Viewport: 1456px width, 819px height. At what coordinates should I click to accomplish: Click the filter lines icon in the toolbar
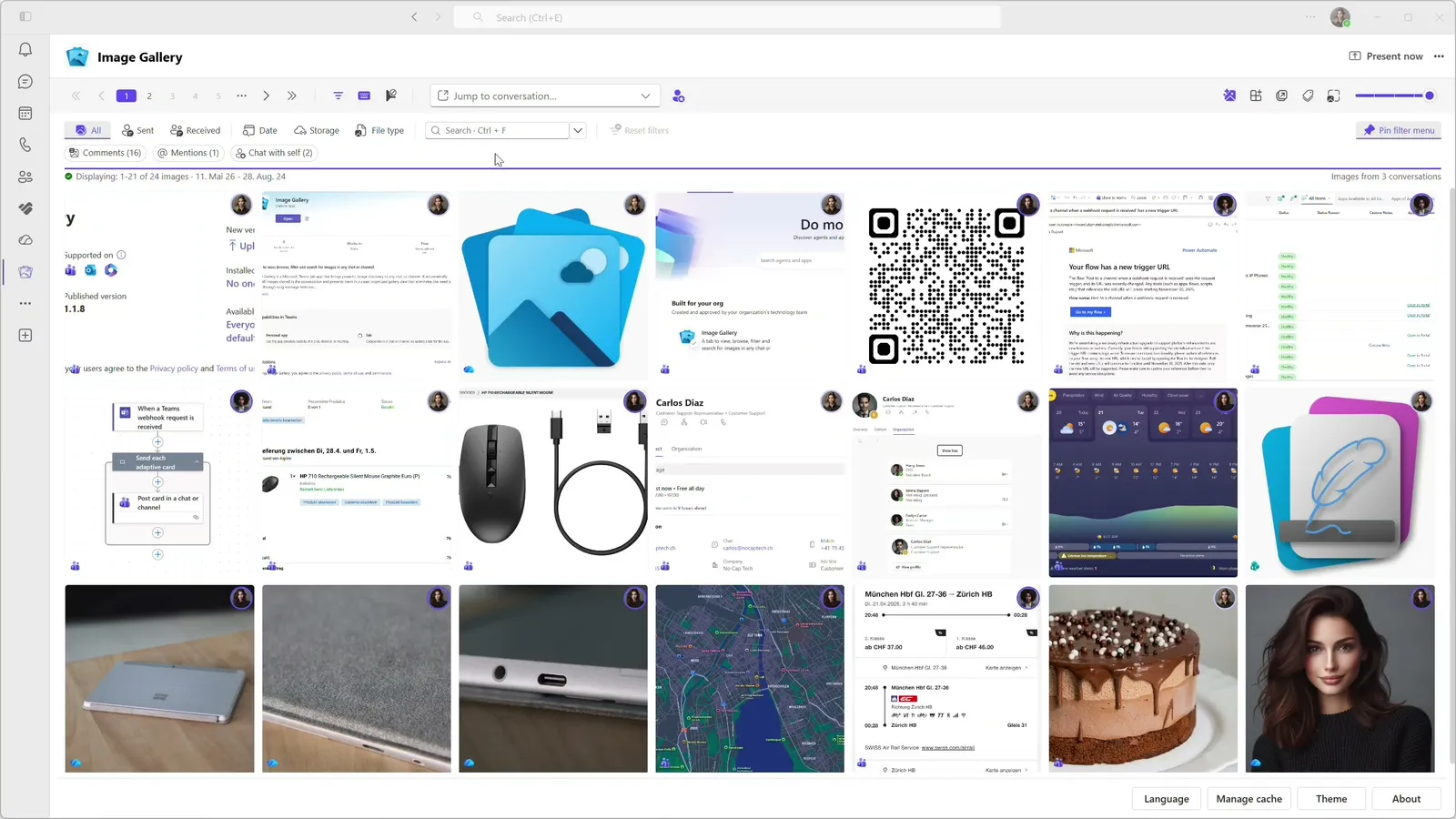(x=338, y=96)
